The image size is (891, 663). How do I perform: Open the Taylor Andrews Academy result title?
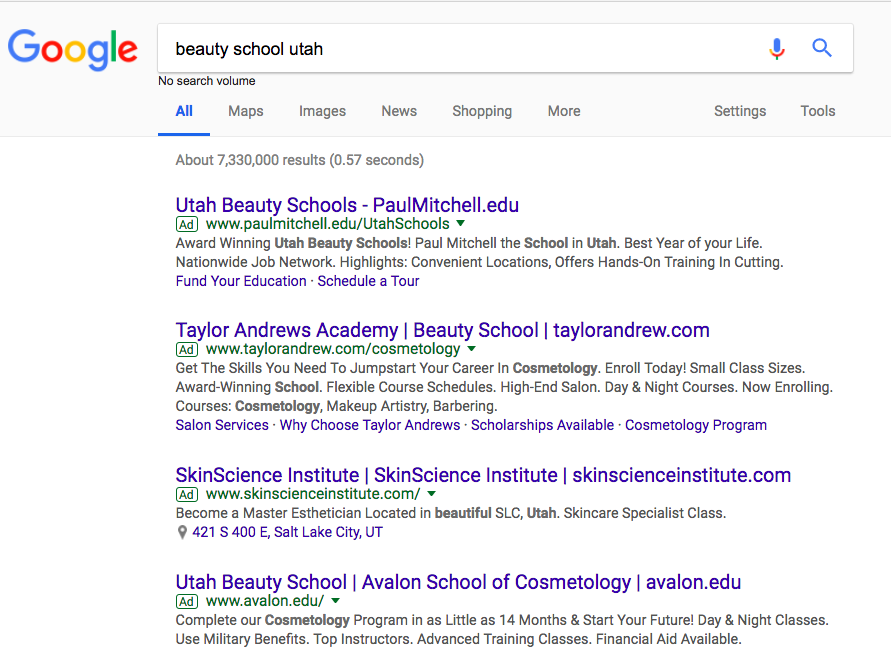(x=443, y=330)
